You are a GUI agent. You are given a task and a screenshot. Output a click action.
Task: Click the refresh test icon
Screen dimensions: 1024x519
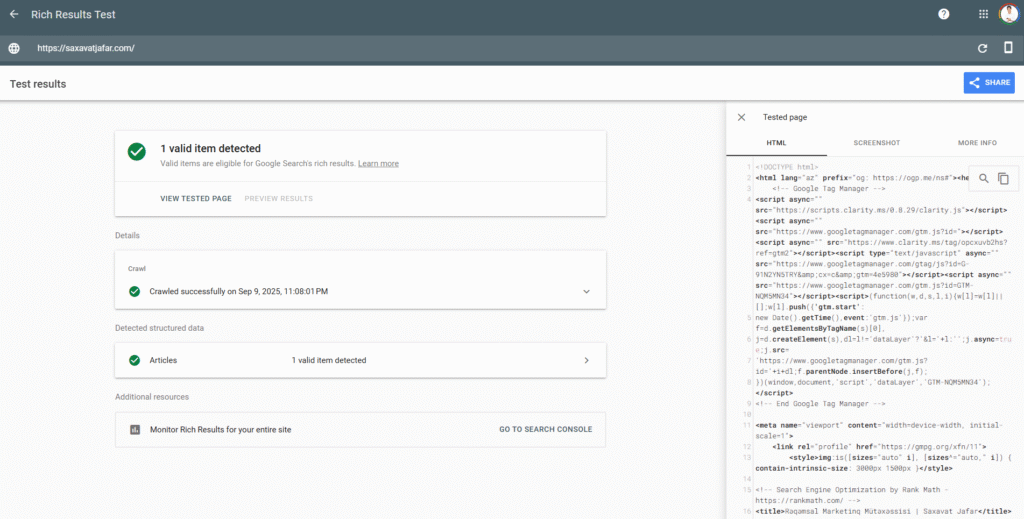[982, 48]
